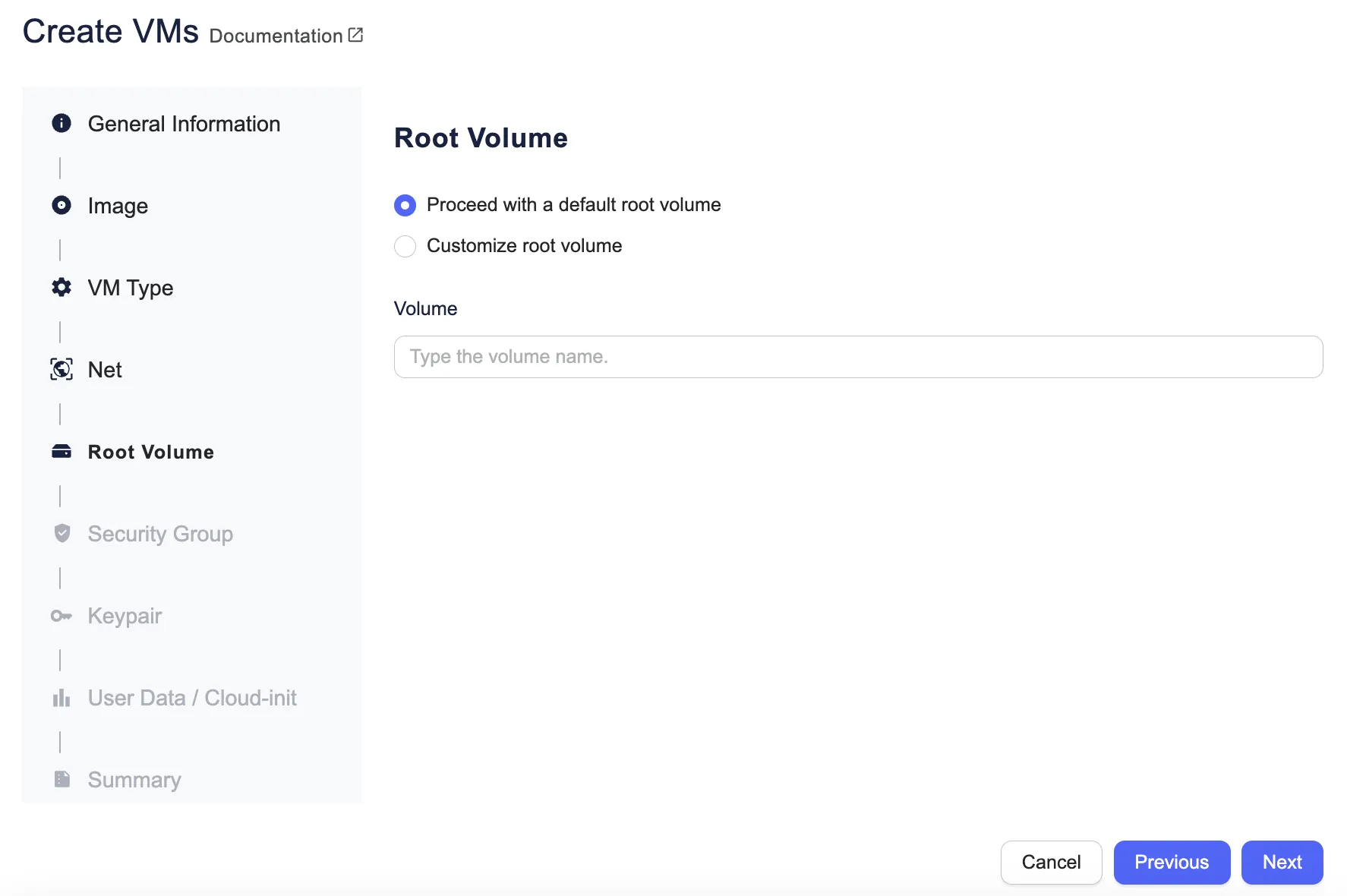Focus the volume name input field
The image size is (1347, 896).
point(858,357)
